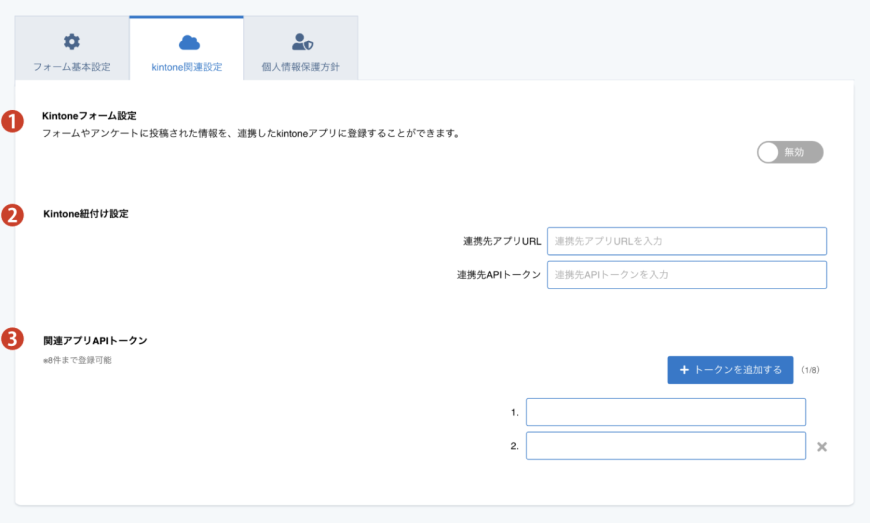
Task: Click the cloud icon for kintone settings
Action: [x=189, y=42]
